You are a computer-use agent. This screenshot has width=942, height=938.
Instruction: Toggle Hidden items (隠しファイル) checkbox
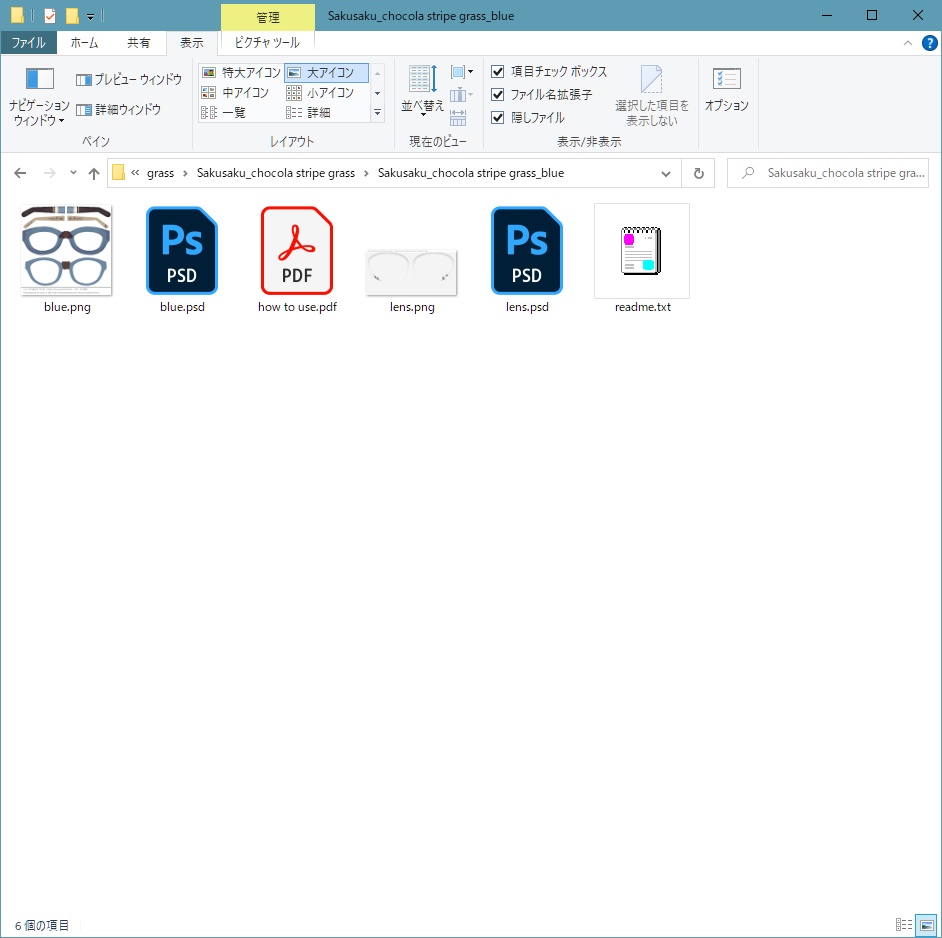528,117
